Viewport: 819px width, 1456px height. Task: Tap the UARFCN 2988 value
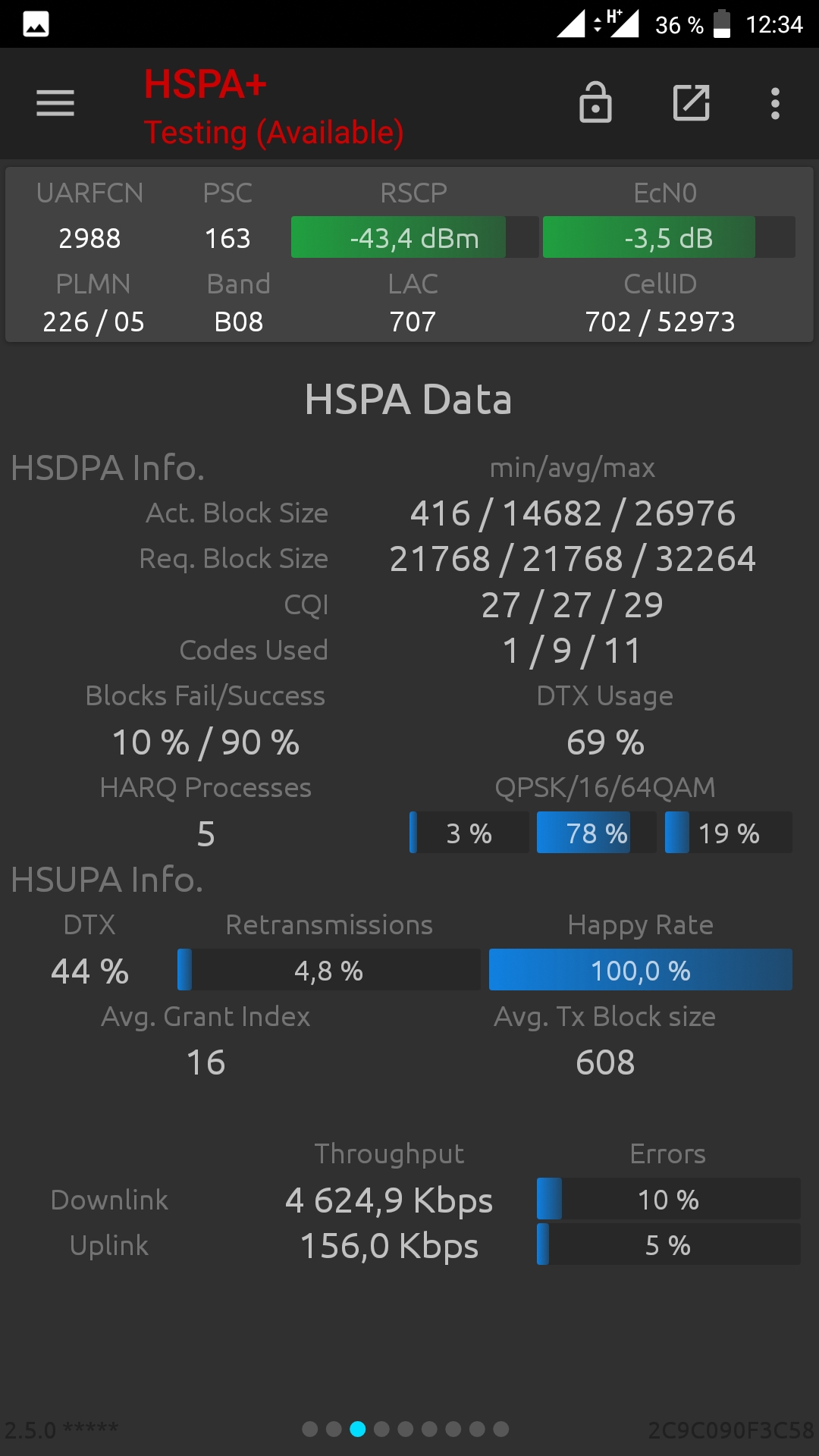pyautogui.click(x=89, y=238)
